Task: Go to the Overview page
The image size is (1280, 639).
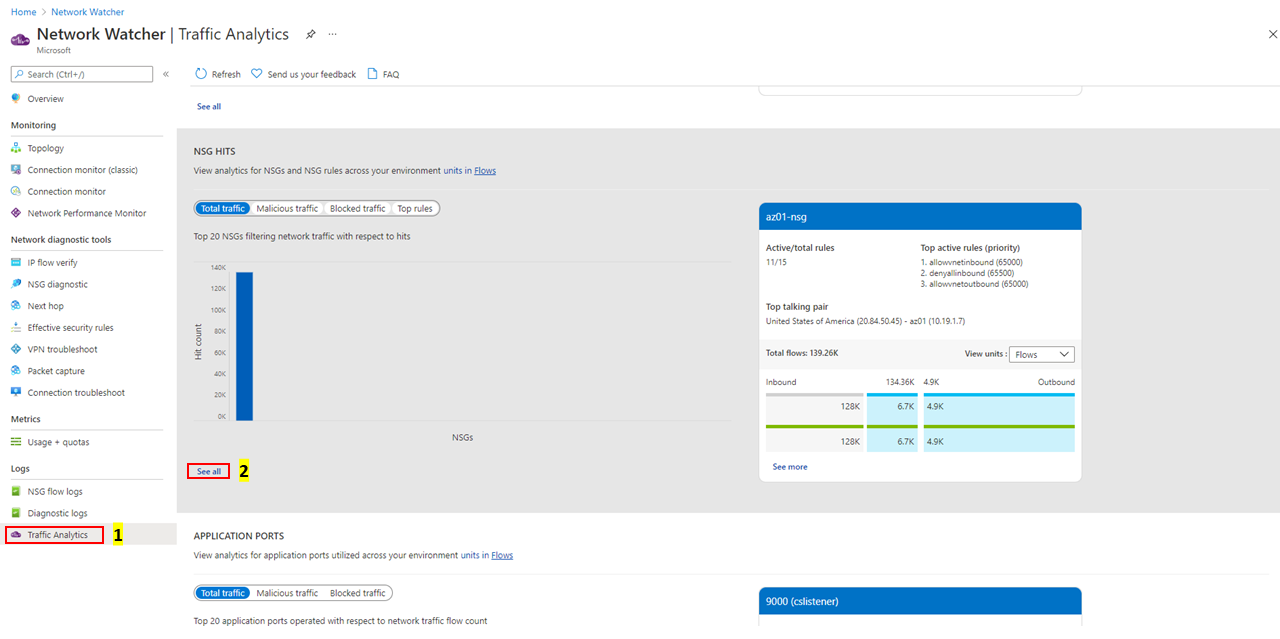Action: [45, 99]
